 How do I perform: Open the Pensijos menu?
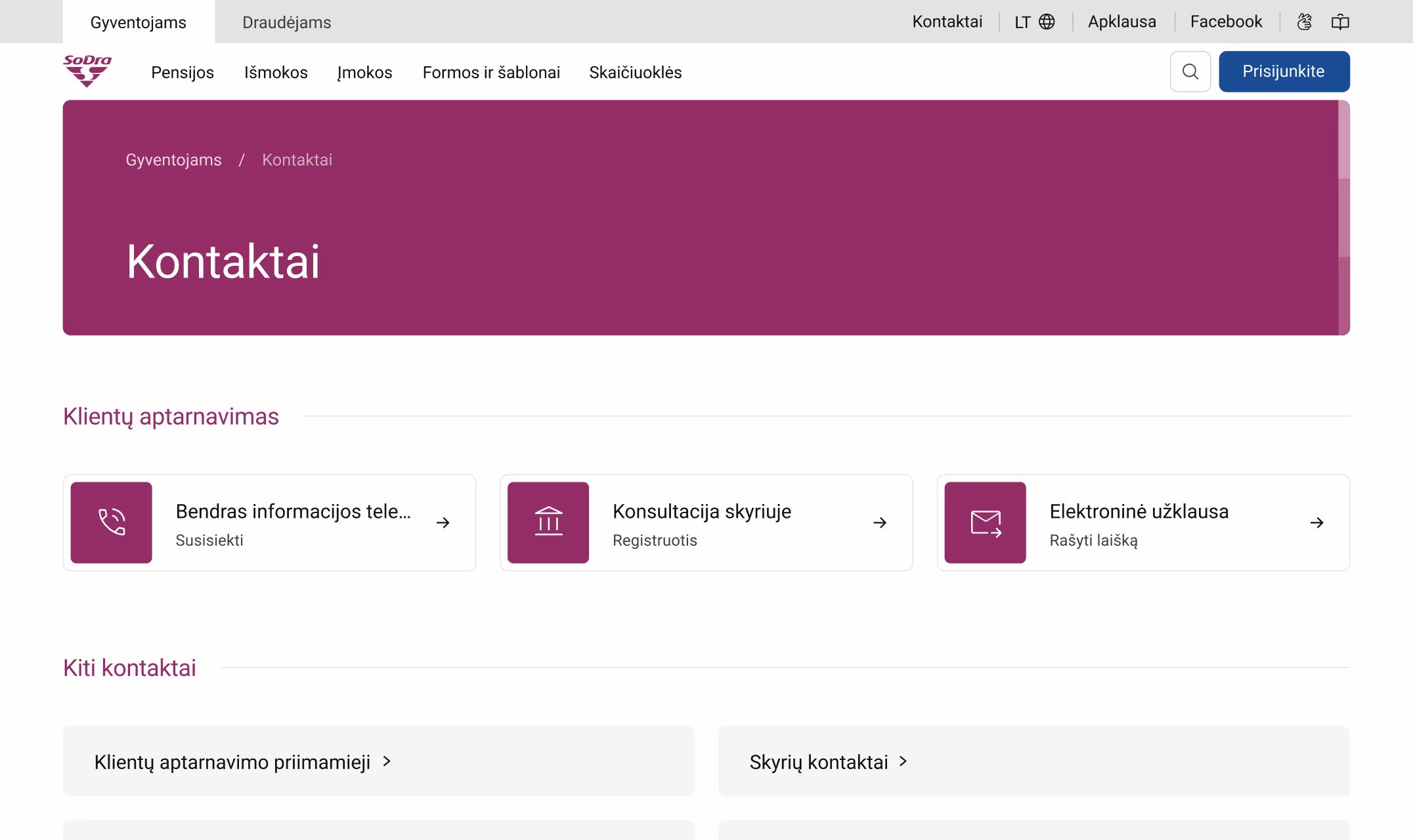tap(183, 72)
